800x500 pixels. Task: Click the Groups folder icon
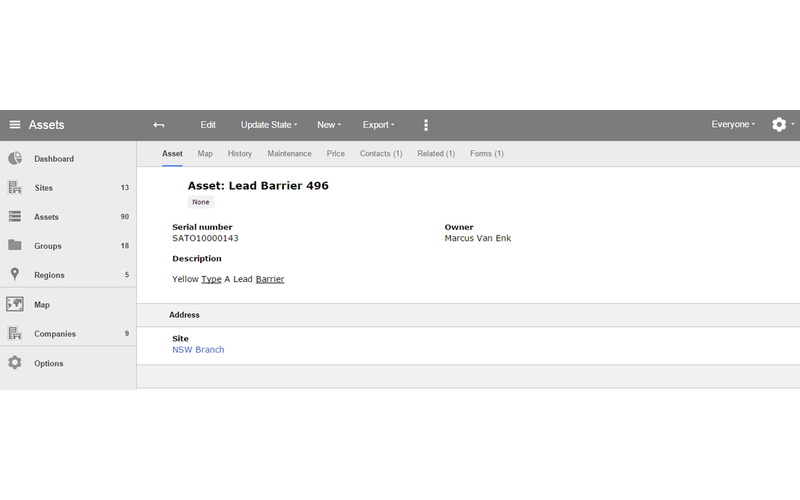[x=15, y=245]
